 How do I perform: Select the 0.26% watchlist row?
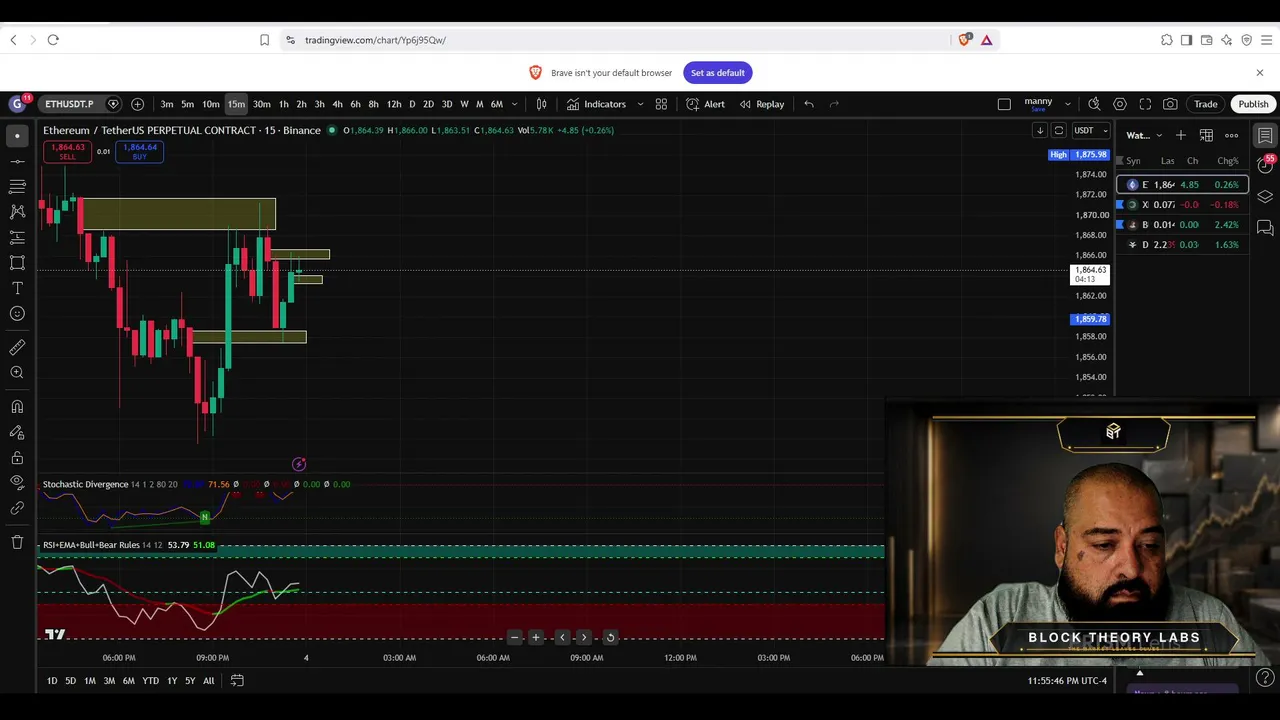click(x=1182, y=185)
